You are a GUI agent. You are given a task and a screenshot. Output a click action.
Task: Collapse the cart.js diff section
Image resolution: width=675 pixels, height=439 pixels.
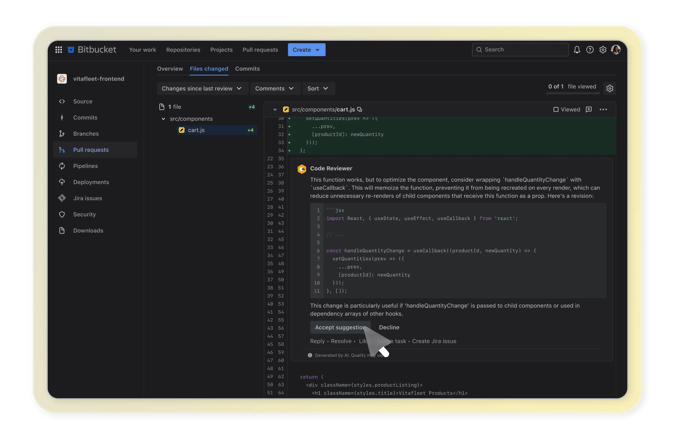pos(275,110)
